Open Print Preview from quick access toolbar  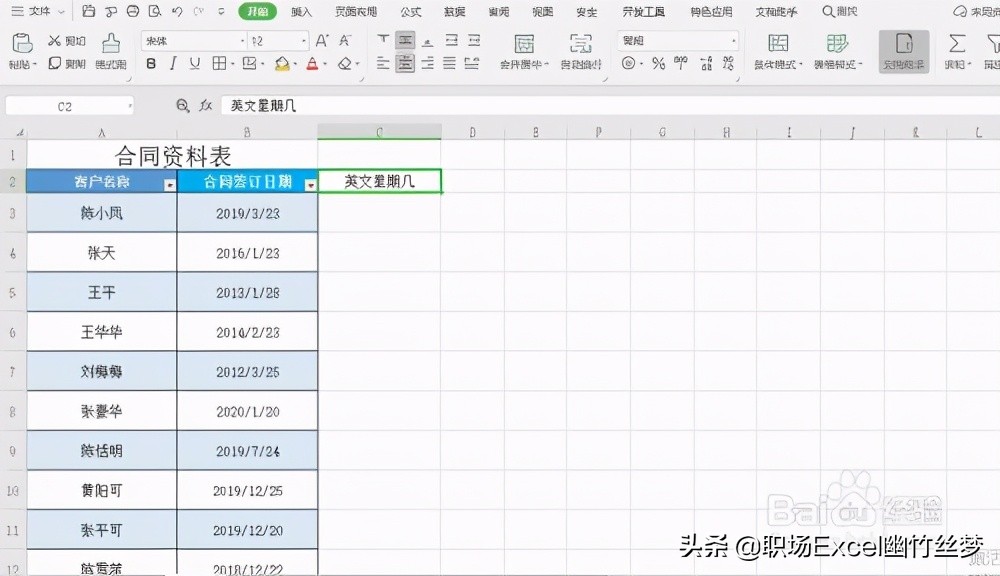pyautogui.click(x=155, y=11)
